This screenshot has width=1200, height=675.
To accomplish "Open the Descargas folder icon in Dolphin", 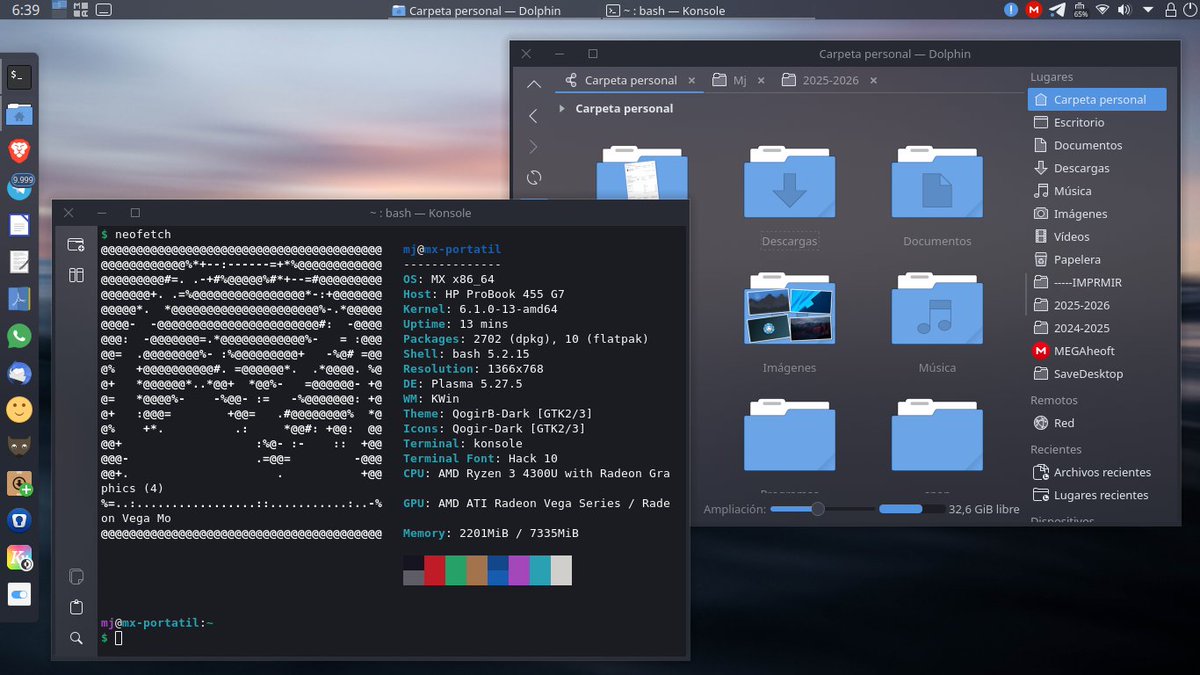I will [789, 181].
